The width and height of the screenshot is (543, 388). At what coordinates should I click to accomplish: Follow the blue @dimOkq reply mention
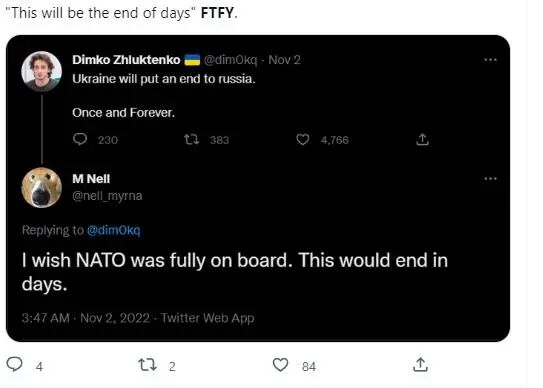point(114,230)
